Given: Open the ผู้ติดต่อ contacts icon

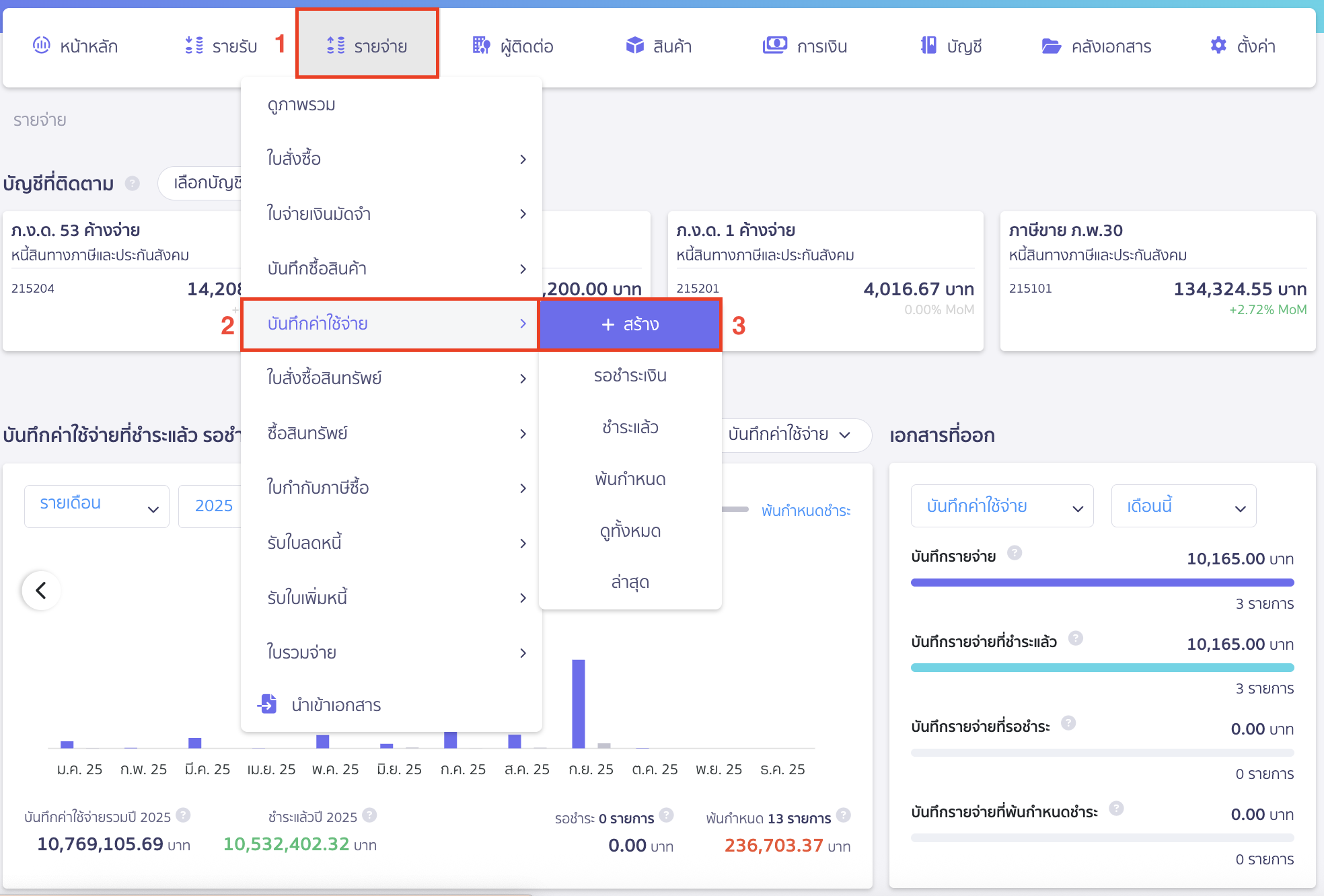Looking at the screenshot, I should [482, 46].
